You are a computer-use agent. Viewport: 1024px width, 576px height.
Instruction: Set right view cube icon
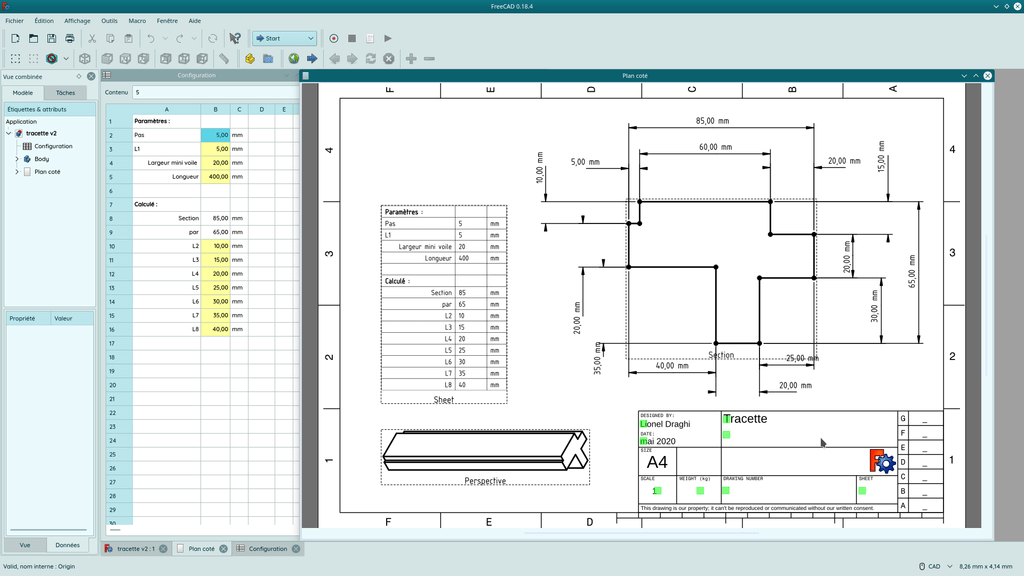click(x=144, y=59)
